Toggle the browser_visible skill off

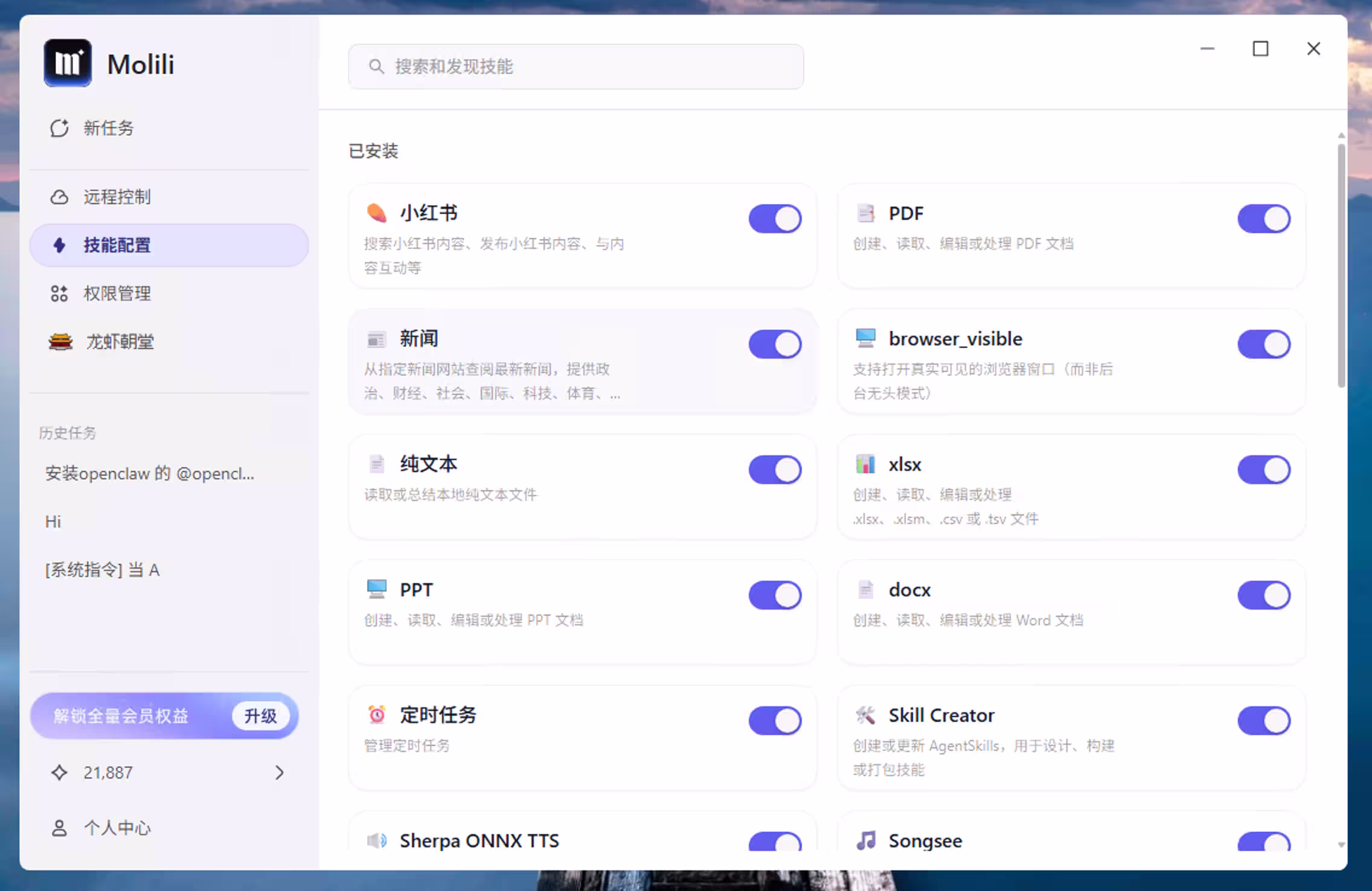click(1265, 344)
